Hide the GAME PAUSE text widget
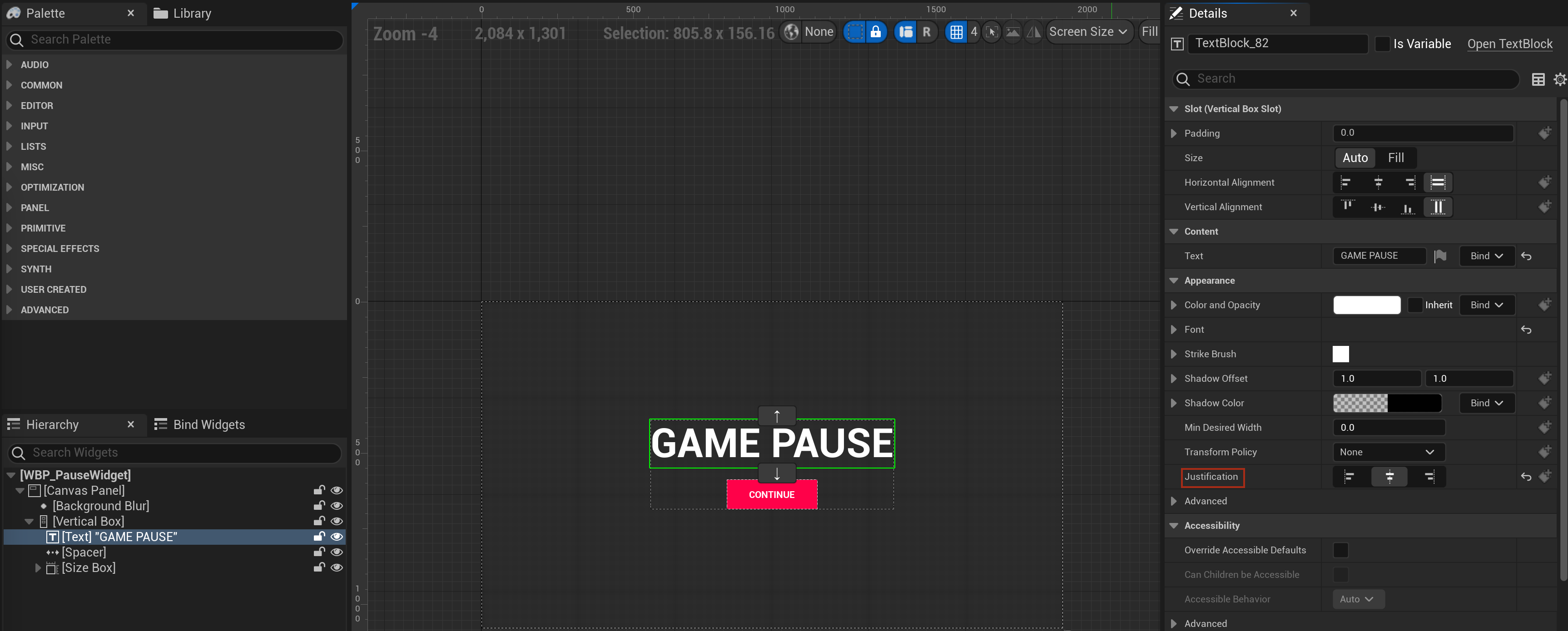Viewport: 1568px width, 631px height. click(x=337, y=537)
